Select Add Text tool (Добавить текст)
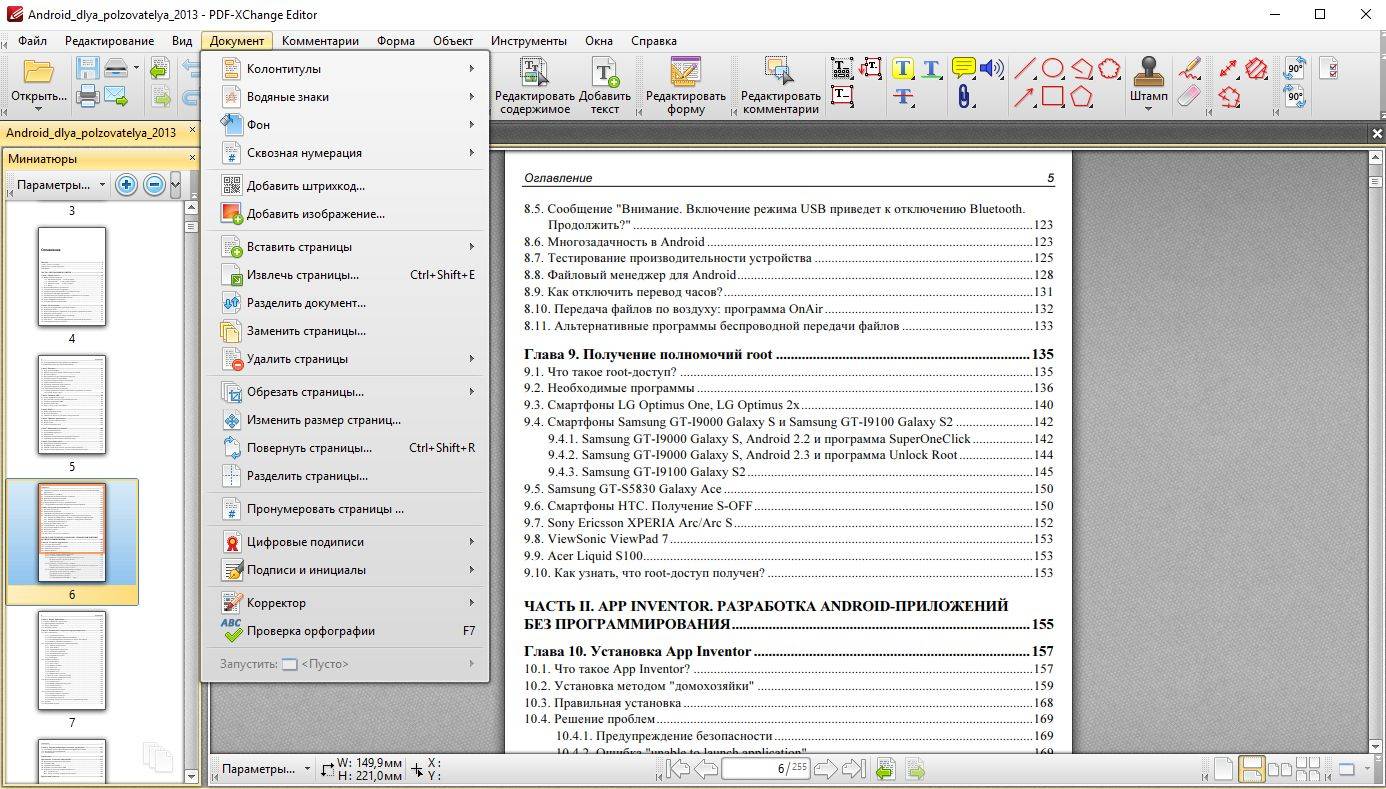The height and width of the screenshot is (789, 1386). 604,85
